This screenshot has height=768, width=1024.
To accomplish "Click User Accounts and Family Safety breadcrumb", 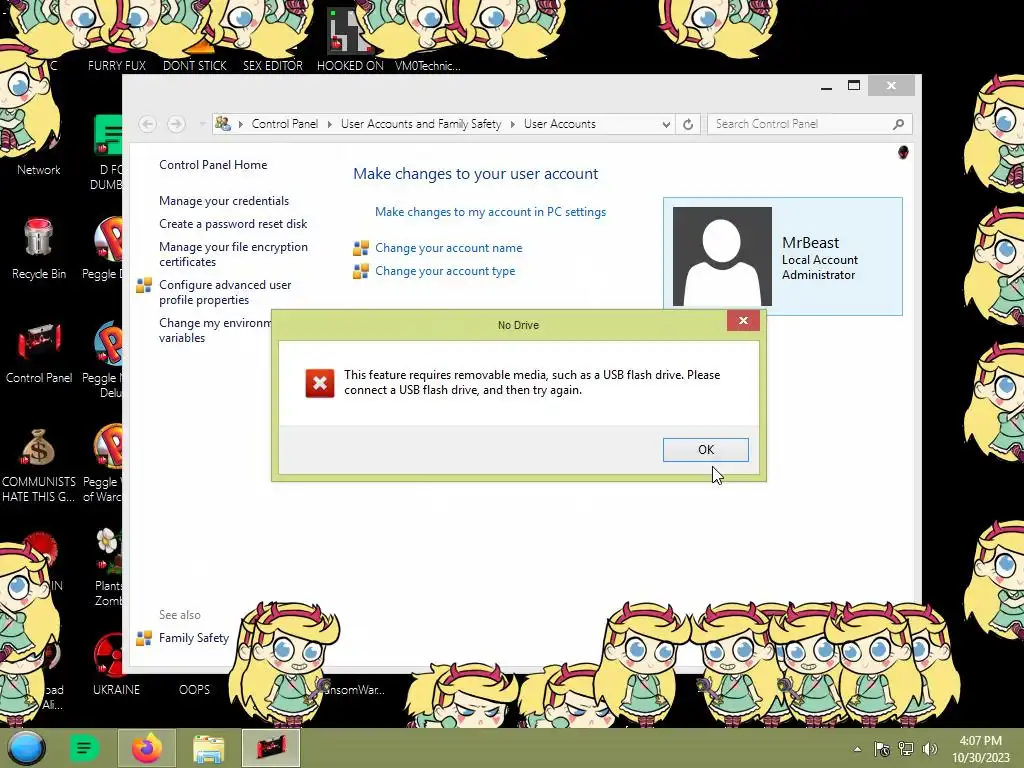I will [421, 124].
